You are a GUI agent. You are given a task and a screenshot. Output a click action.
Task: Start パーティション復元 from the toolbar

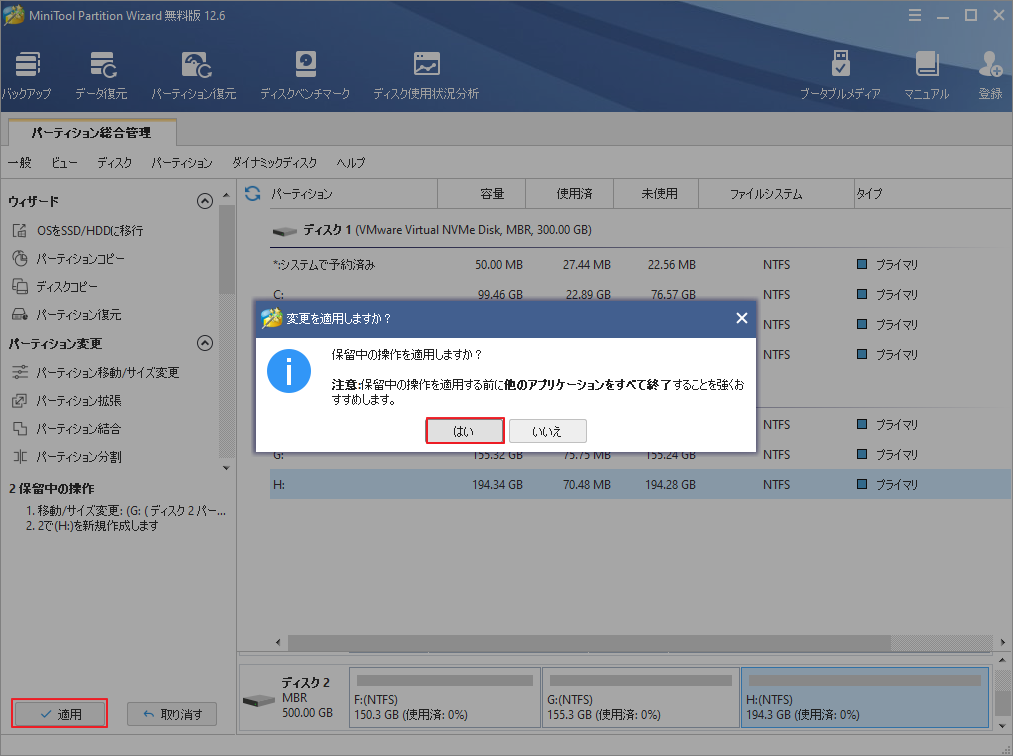coord(194,70)
